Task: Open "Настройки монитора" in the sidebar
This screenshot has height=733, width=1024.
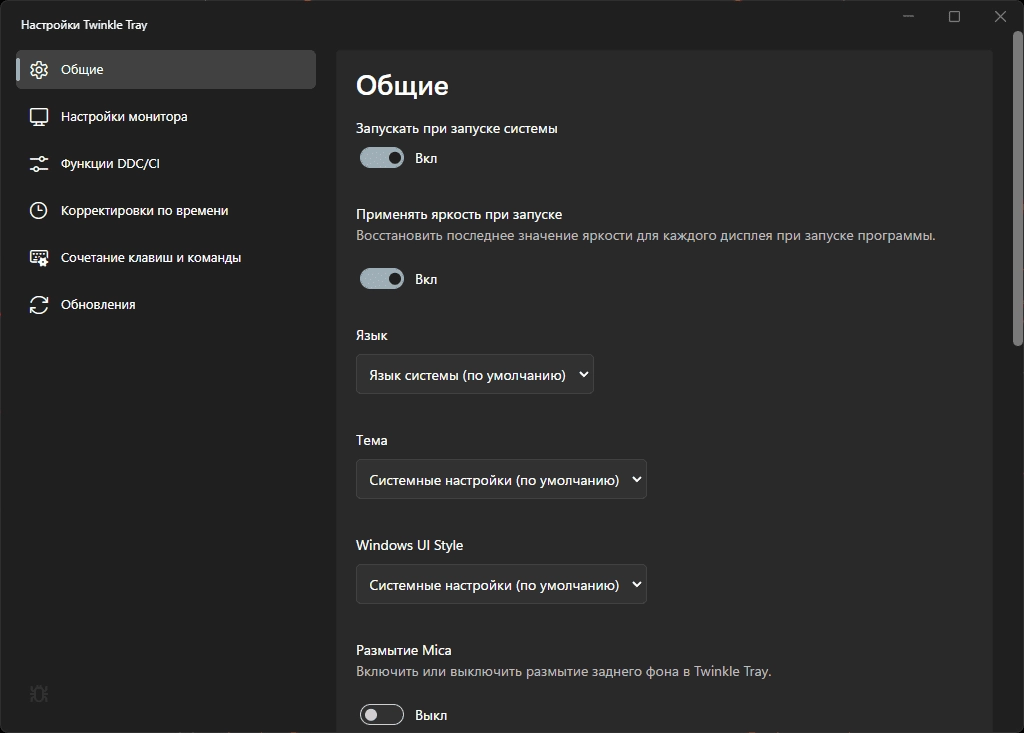Action: (166, 116)
